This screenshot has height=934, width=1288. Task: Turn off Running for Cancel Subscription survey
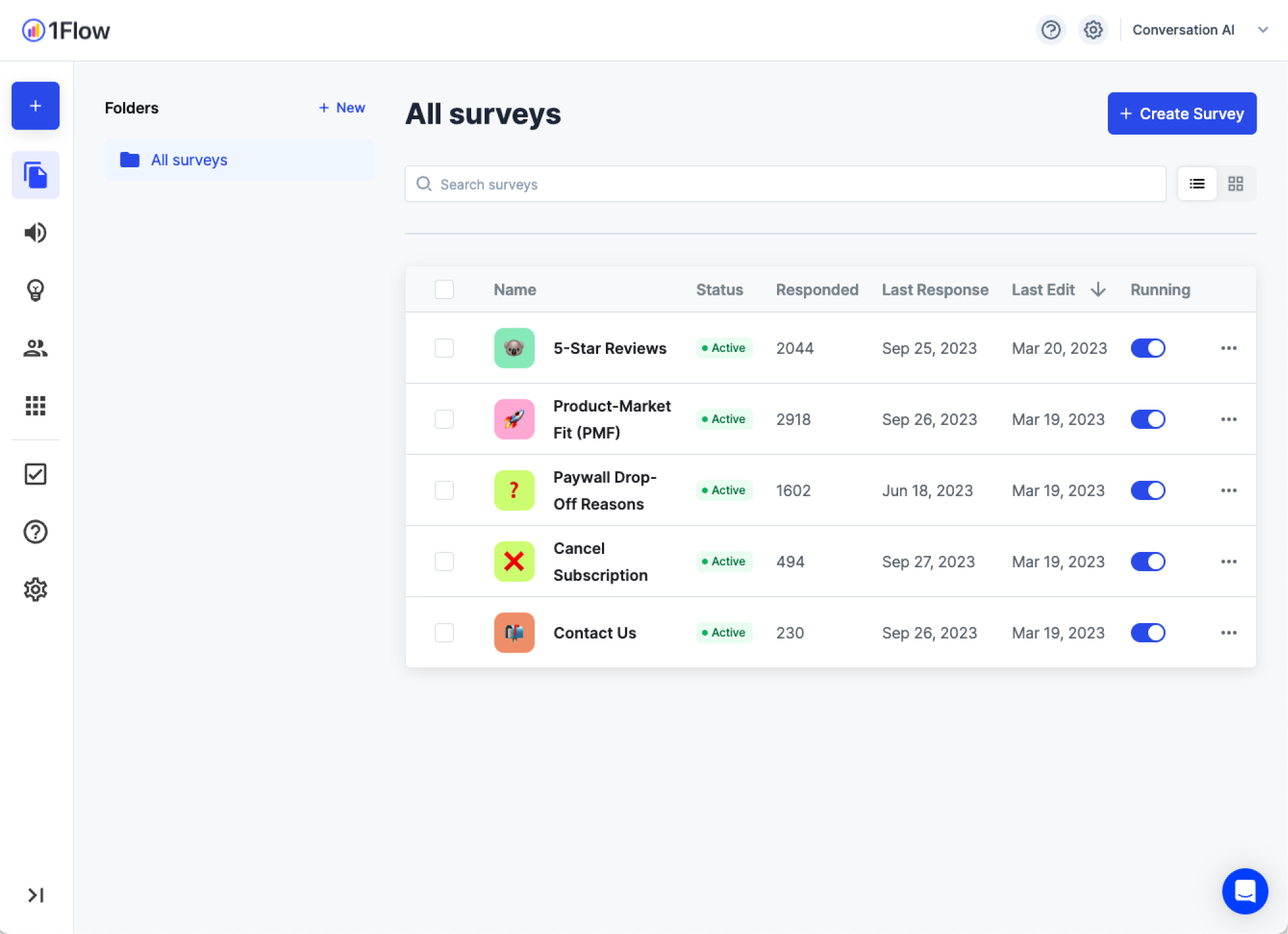1148,562
